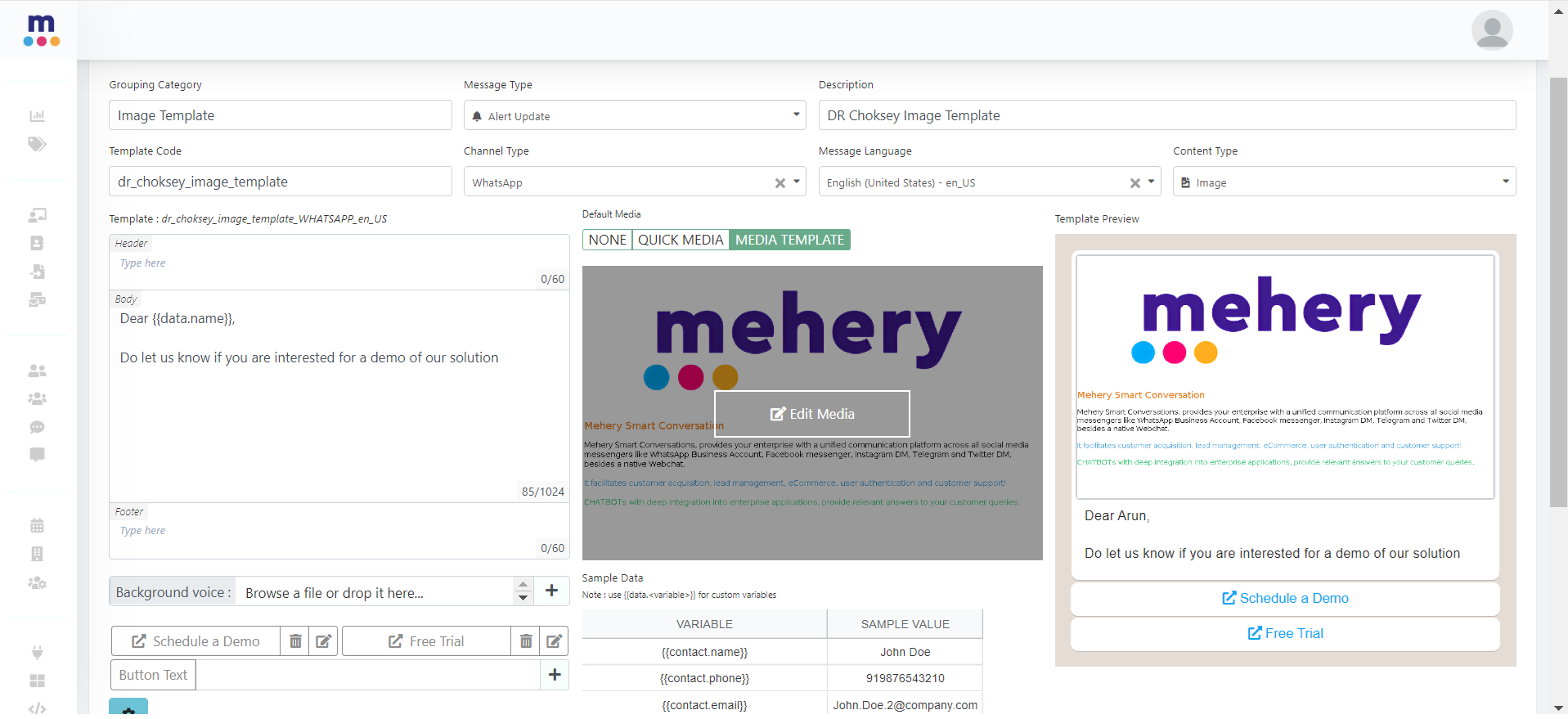Open the user group sidebar icon

[37, 398]
